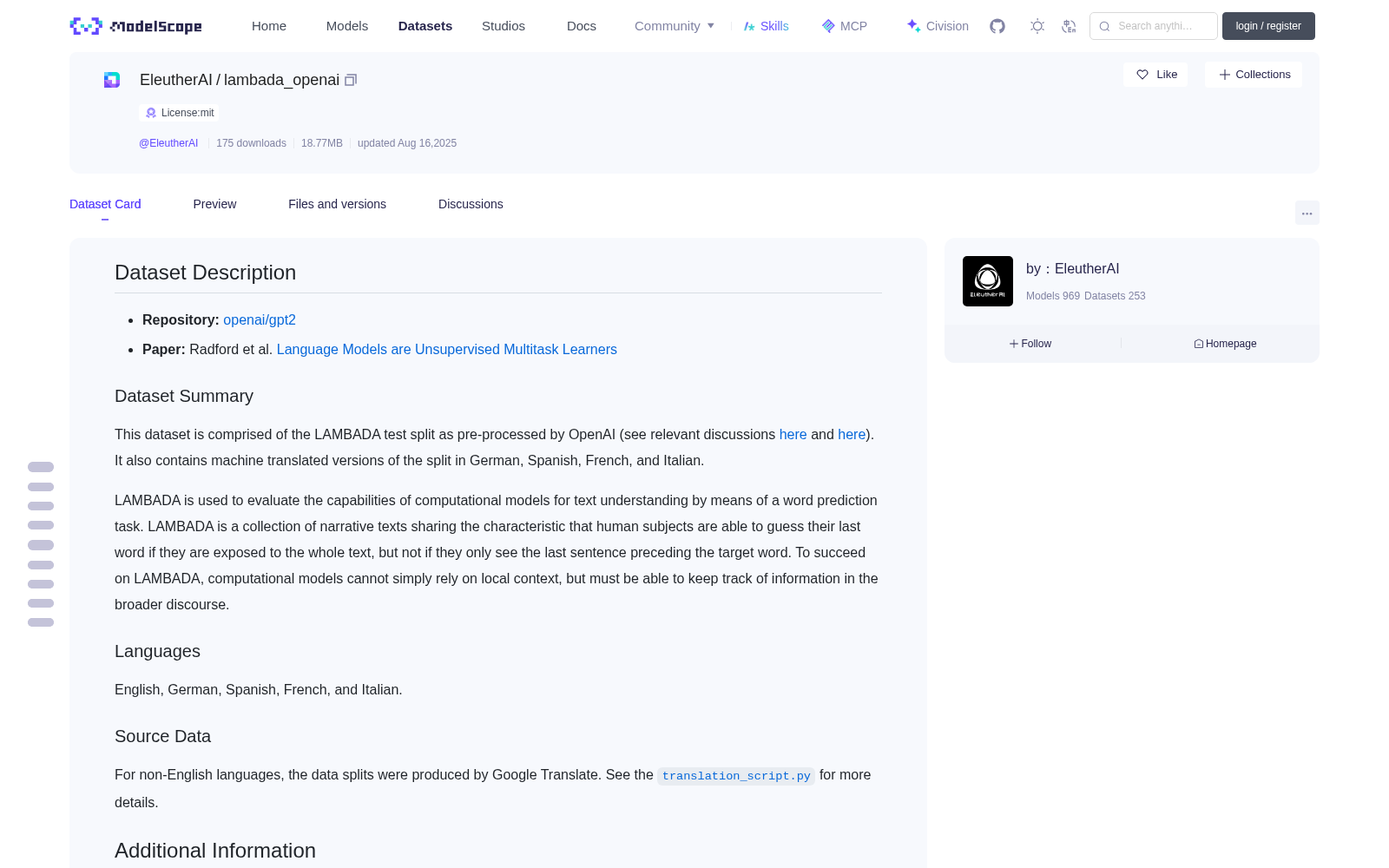The image size is (1389, 868).
Task: Switch language with the translate icon
Action: (x=1069, y=26)
